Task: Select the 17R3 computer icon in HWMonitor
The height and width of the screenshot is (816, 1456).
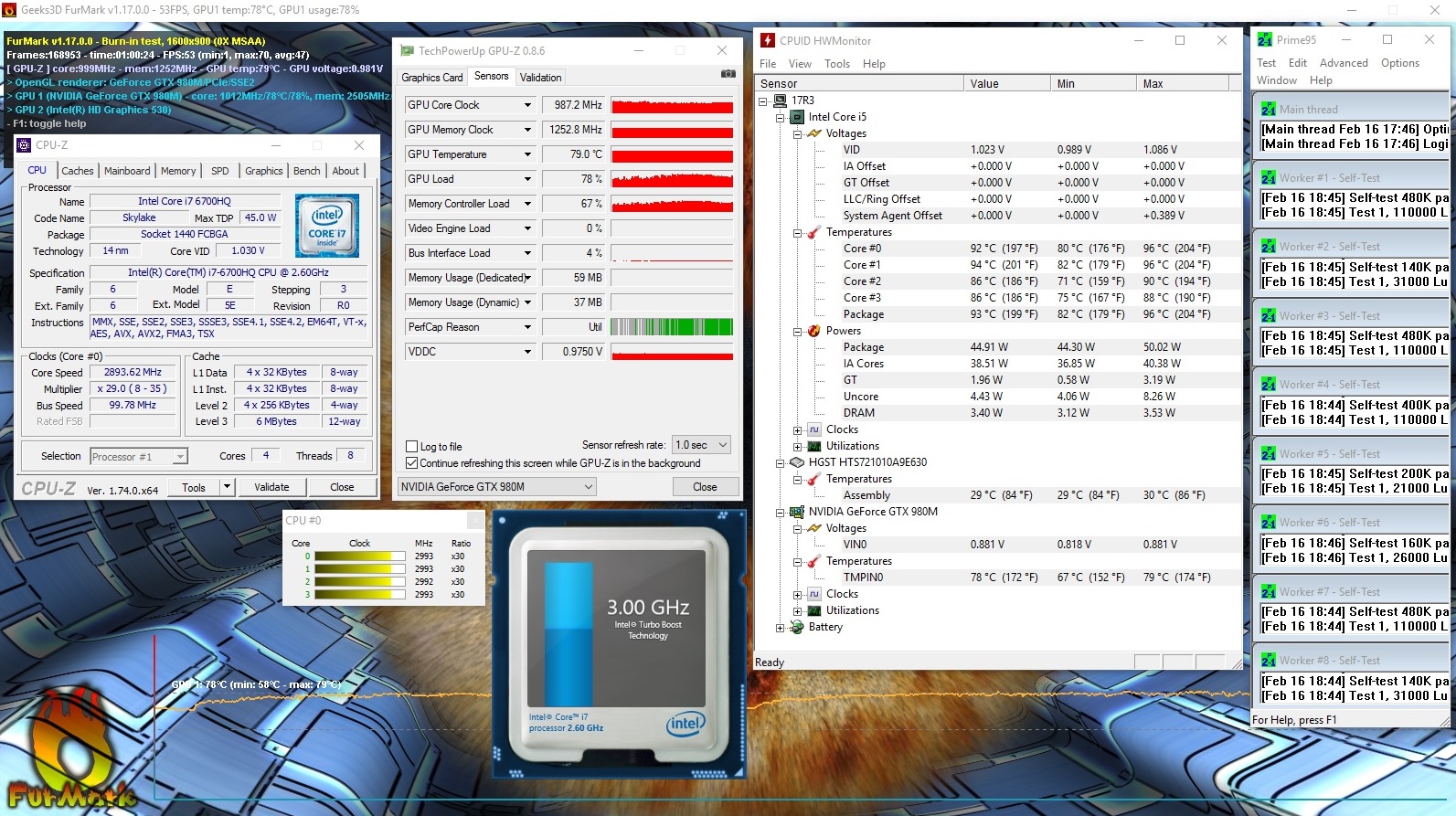Action: click(x=780, y=101)
